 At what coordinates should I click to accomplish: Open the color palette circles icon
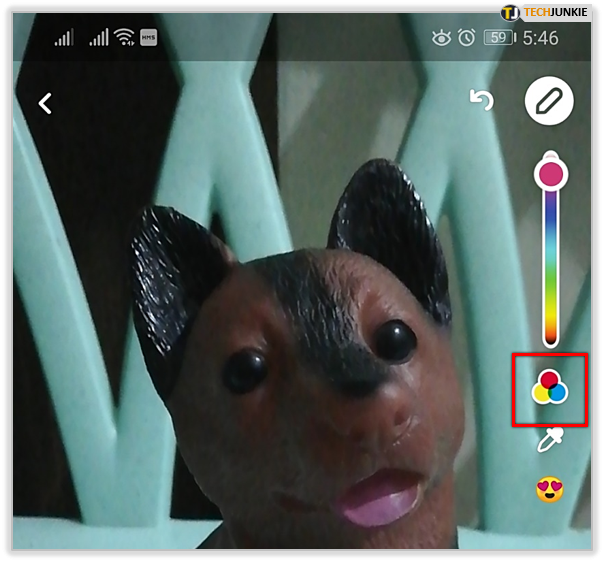click(549, 389)
